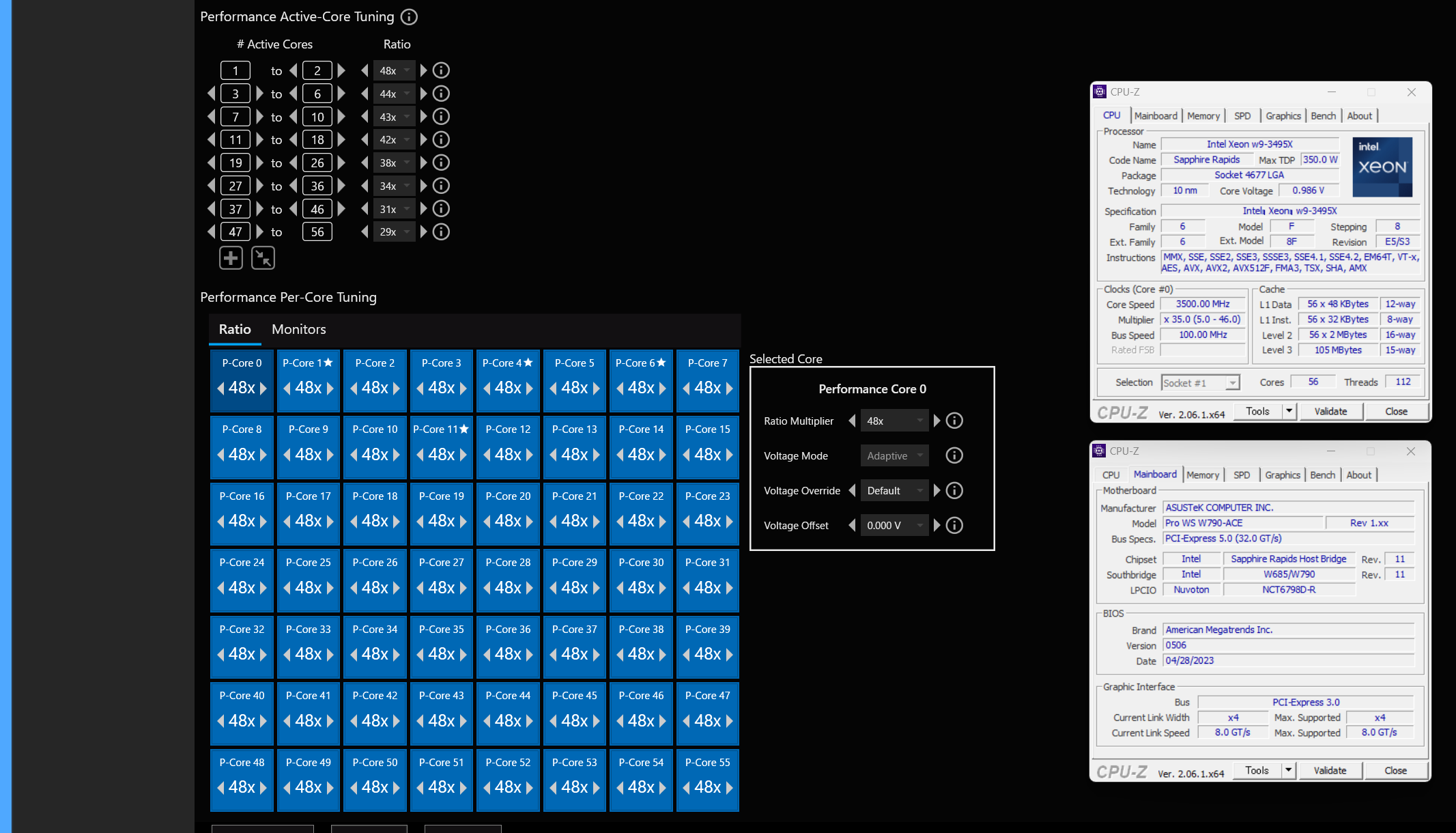The width and height of the screenshot is (1456, 833).
Task: Click the Intel Xeon logo in CPU-Z
Action: pos(1382,167)
